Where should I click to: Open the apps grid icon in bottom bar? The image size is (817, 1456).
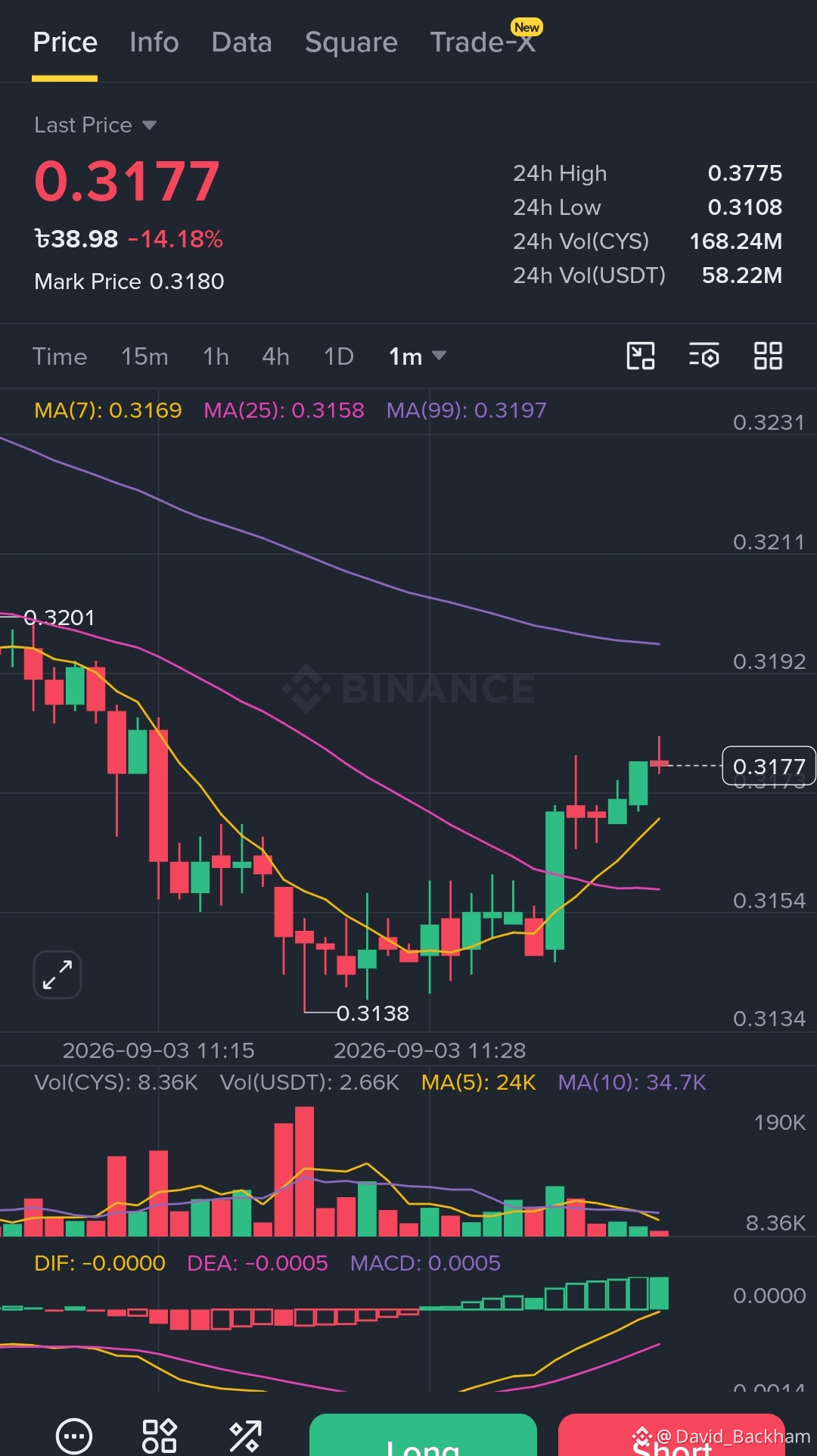click(x=160, y=1436)
